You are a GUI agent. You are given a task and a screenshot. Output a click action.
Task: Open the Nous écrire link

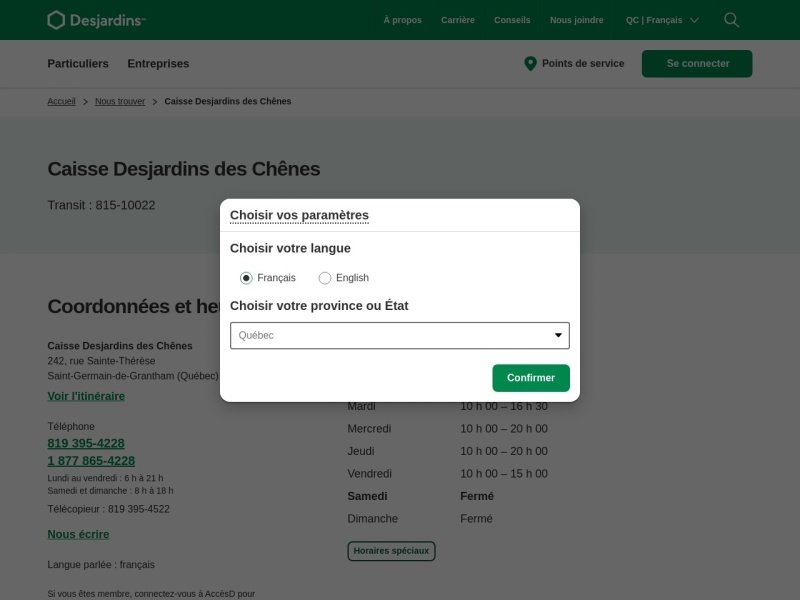pos(78,534)
